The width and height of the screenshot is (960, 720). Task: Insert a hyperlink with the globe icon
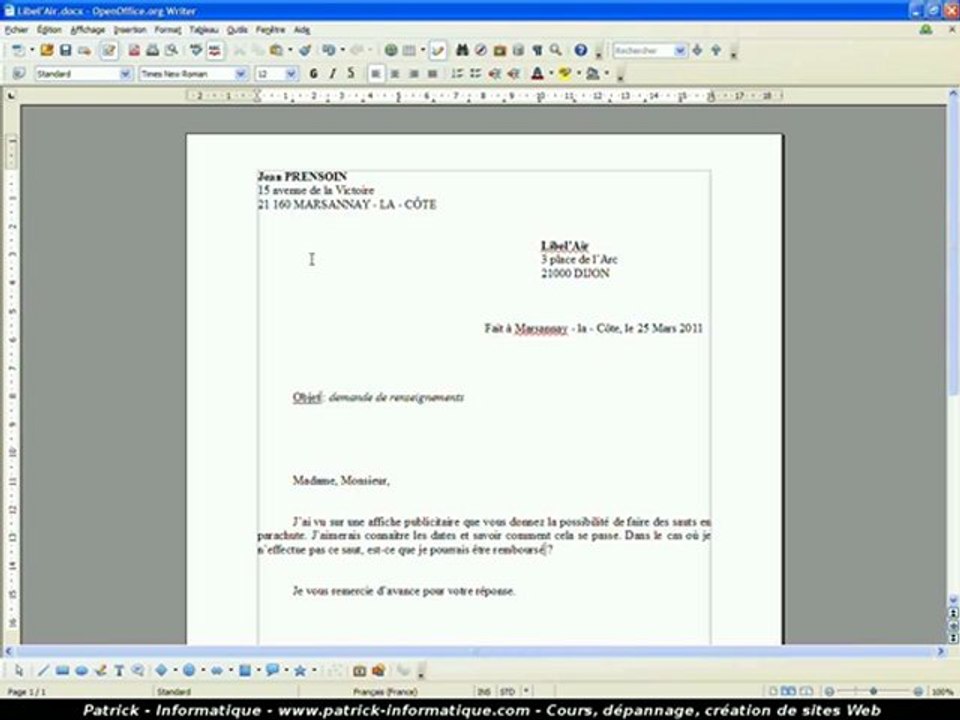pos(391,50)
